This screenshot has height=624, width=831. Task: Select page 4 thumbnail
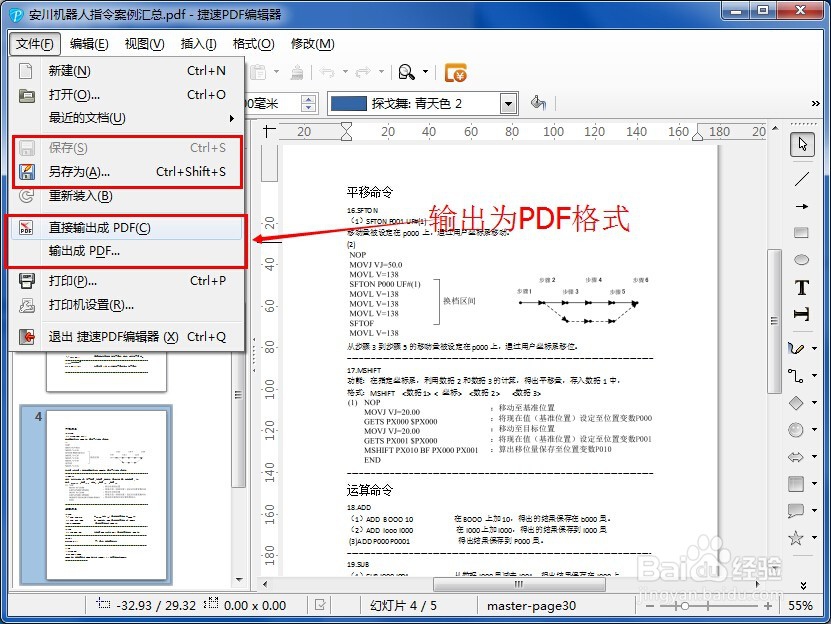pos(96,495)
